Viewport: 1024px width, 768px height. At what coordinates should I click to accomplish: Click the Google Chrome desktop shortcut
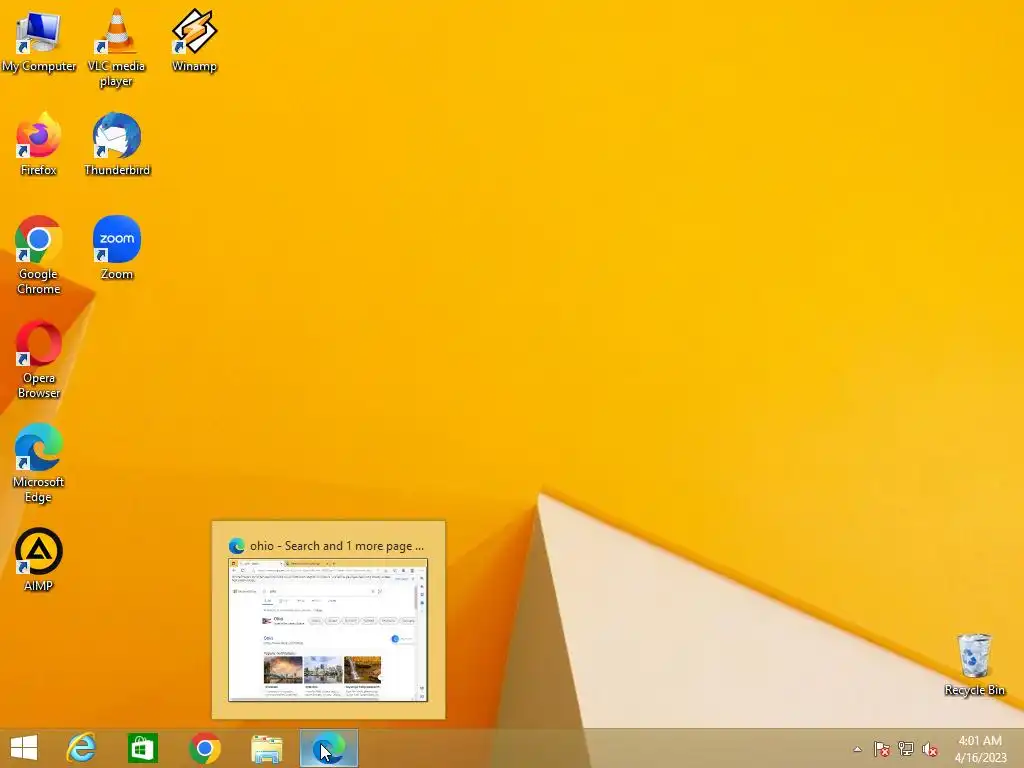coord(39,255)
